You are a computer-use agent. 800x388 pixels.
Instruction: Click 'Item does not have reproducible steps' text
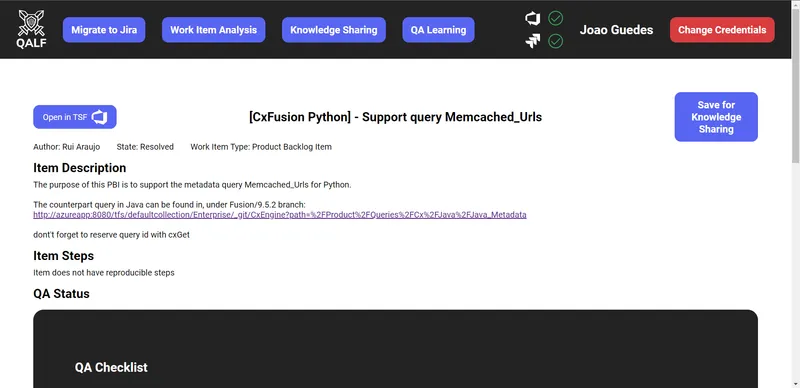click(x=104, y=273)
